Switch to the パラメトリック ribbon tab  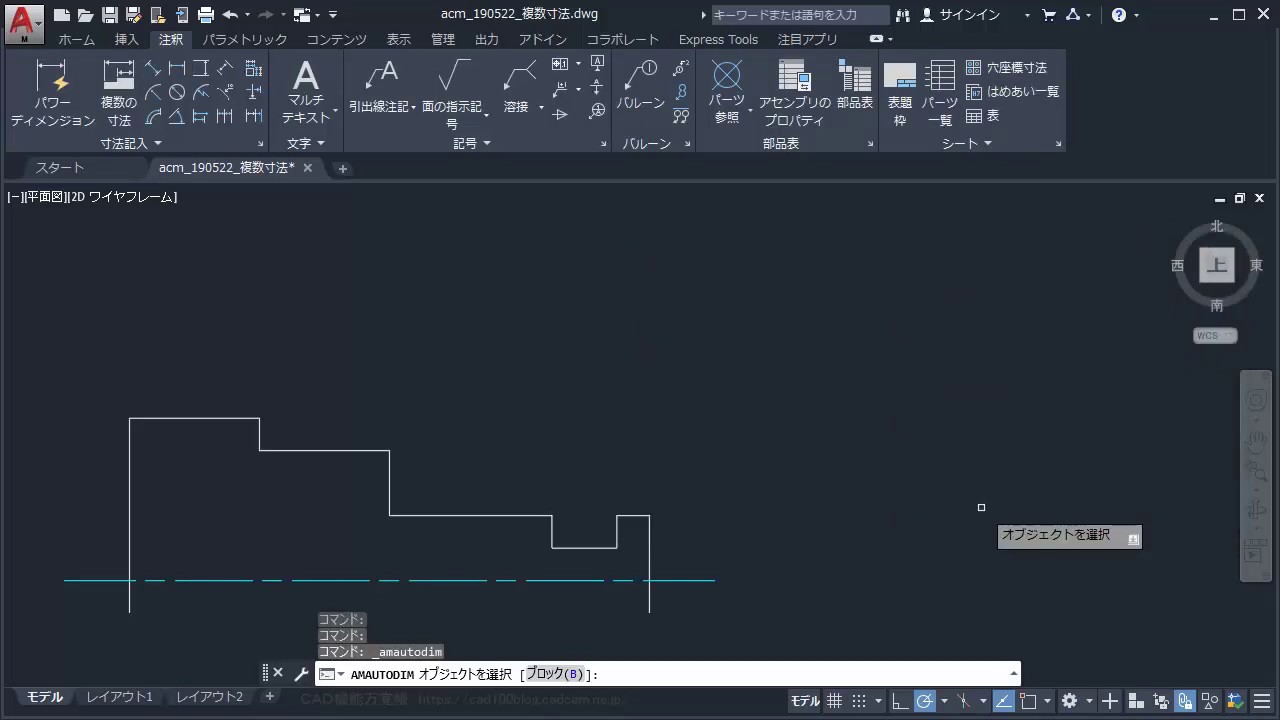245,39
